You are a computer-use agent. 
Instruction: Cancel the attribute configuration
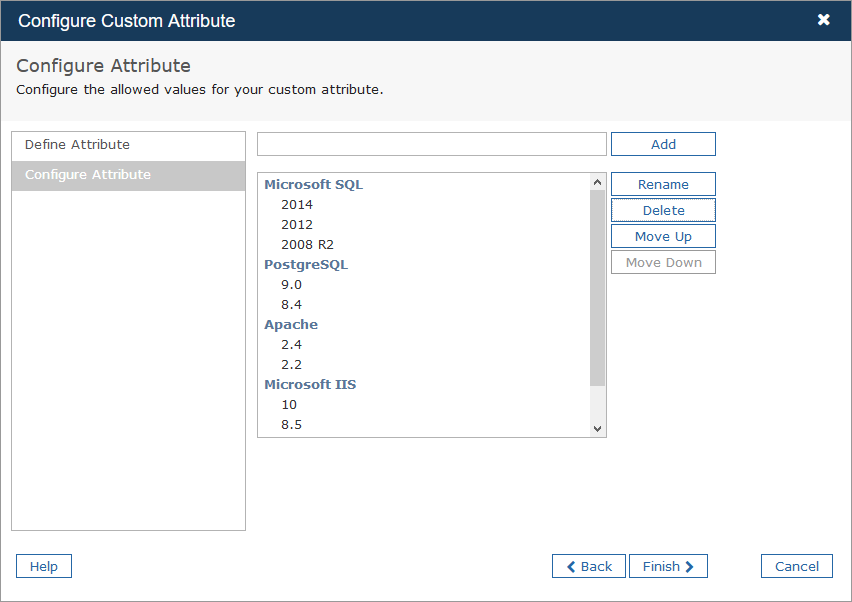coord(797,566)
